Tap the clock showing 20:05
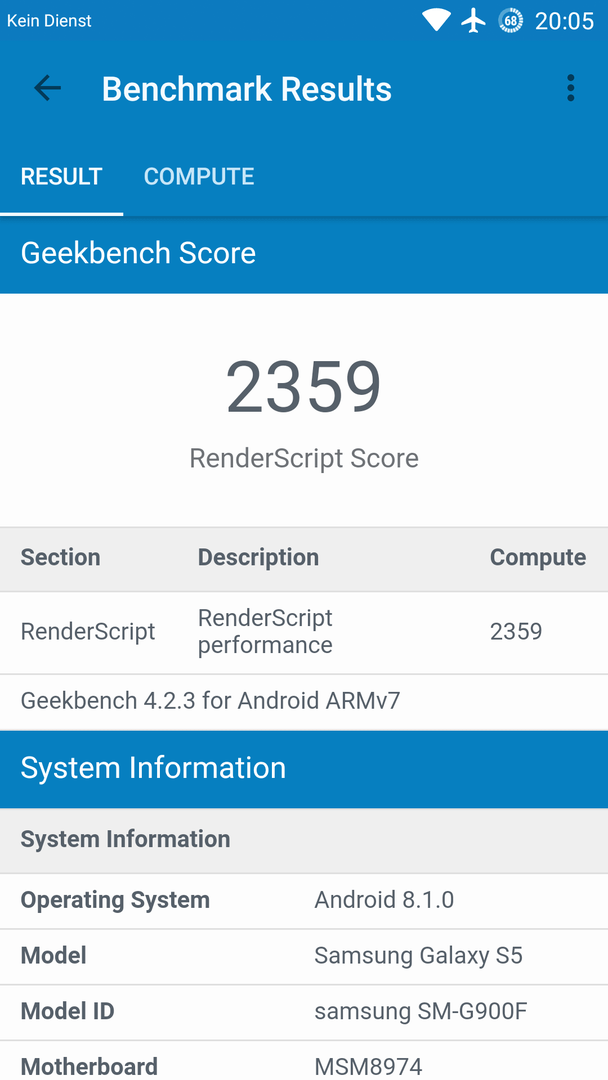Viewport: 608px width, 1080px height. (565, 21)
